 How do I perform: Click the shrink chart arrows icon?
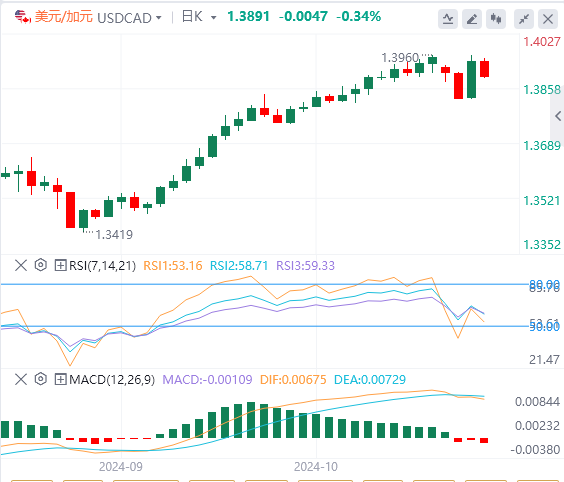524,19
